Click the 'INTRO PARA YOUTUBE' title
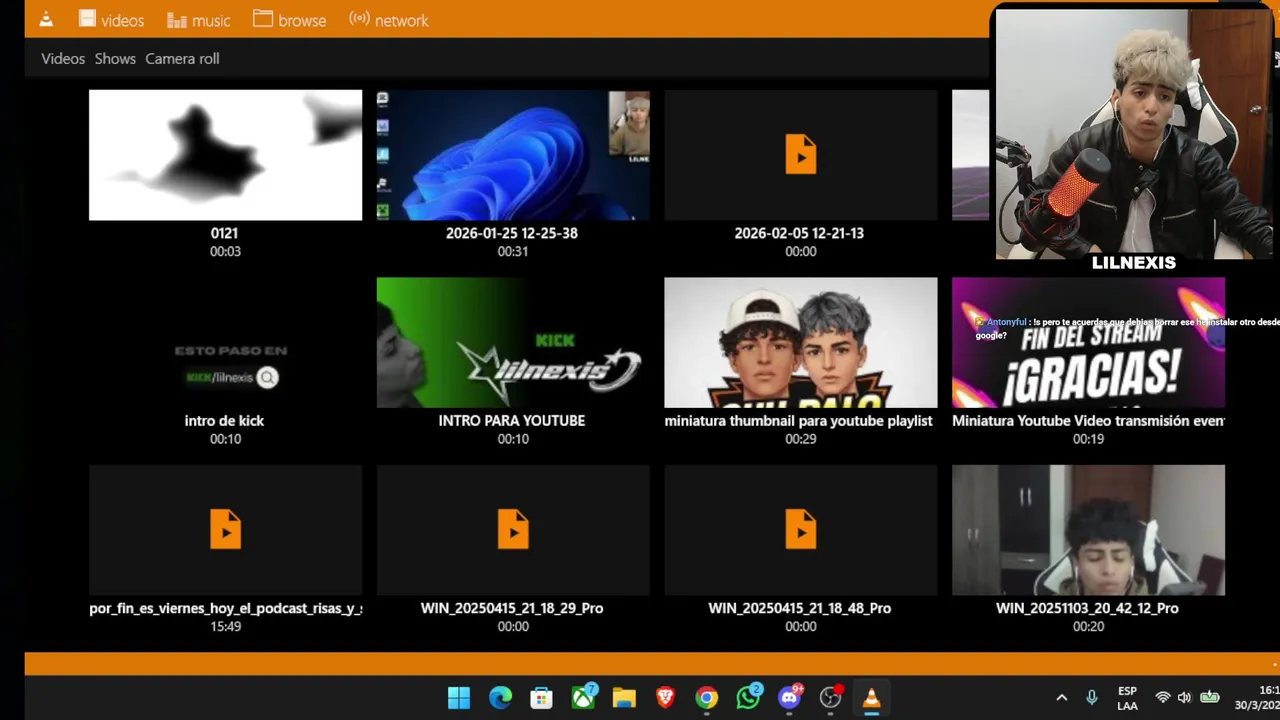Viewport: 1280px width, 720px height. coord(512,421)
